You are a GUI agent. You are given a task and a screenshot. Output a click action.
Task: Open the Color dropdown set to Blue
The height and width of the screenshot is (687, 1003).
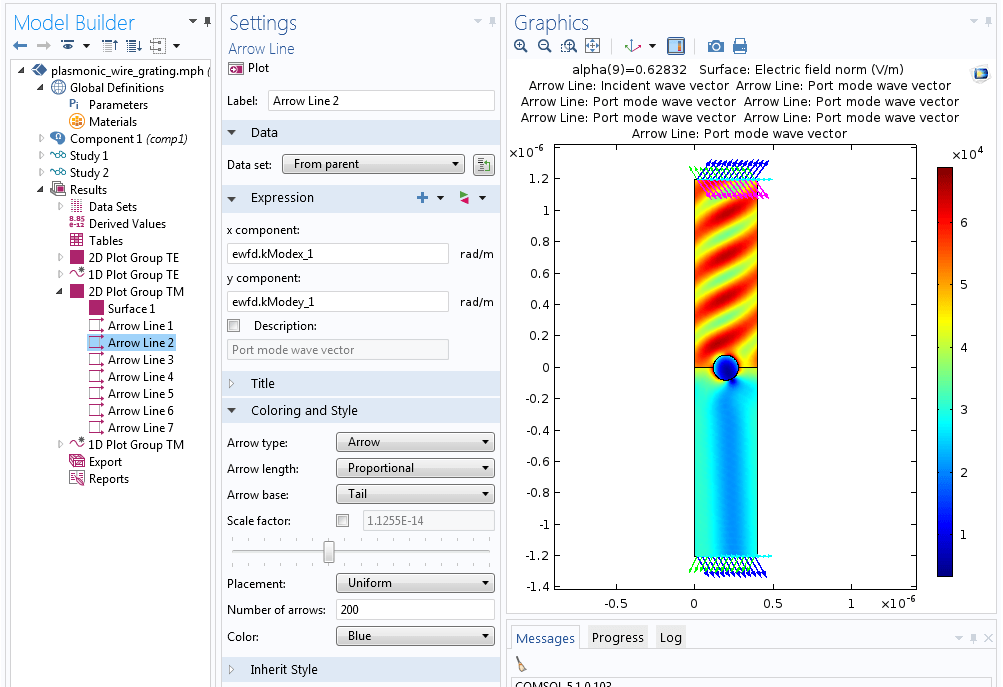tap(415, 636)
